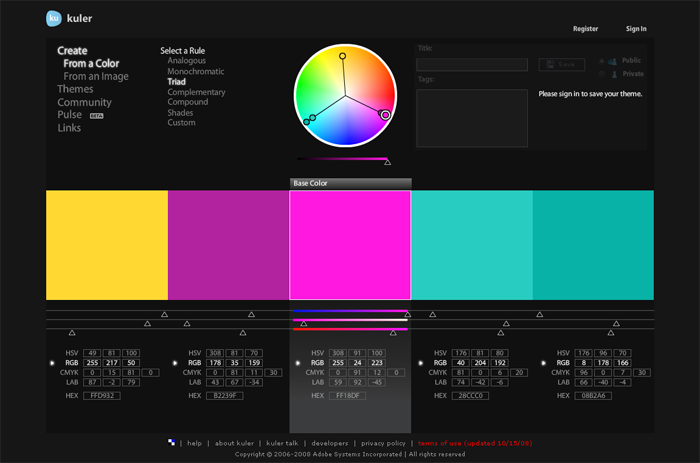Open the kuler talk link
This screenshot has height=463, width=700.
(282, 443)
